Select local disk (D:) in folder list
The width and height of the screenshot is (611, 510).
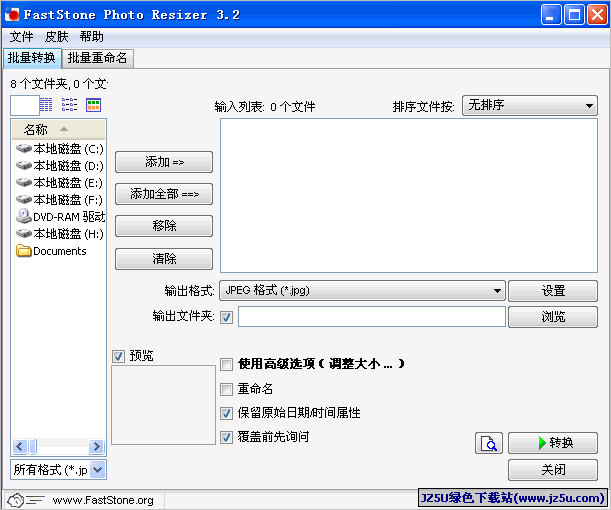60,166
